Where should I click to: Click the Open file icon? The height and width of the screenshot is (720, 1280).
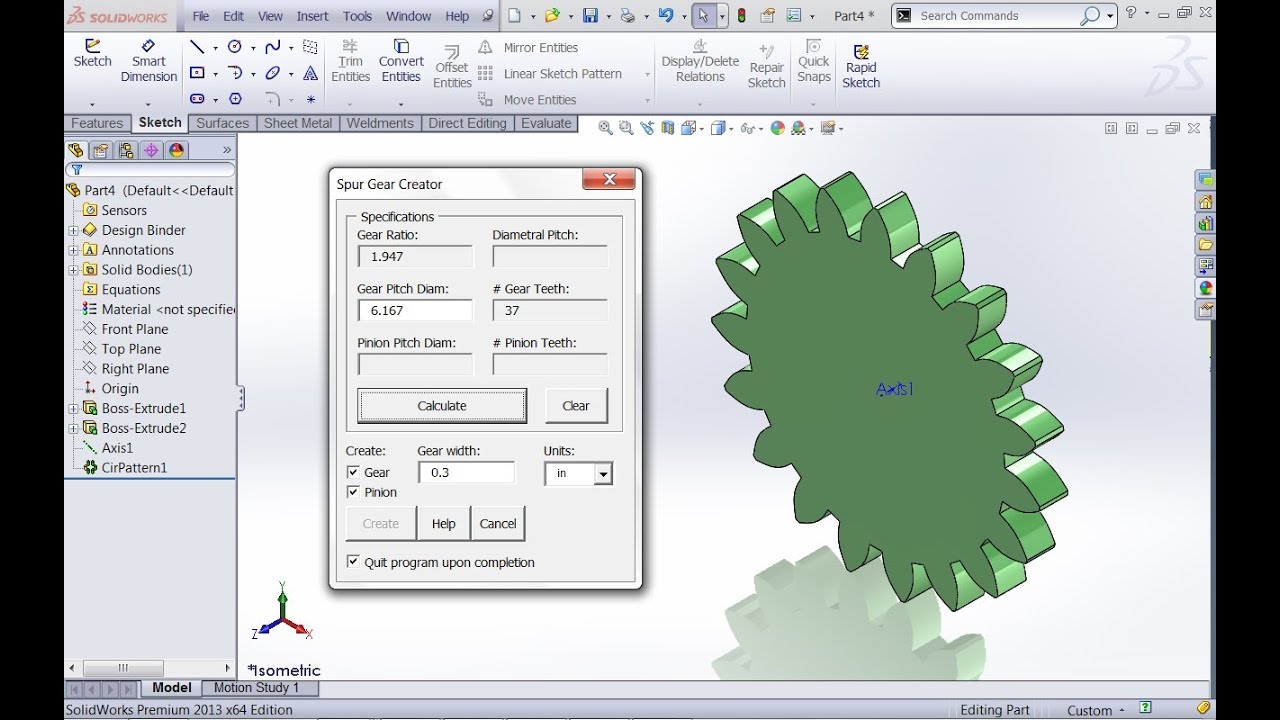[x=552, y=15]
